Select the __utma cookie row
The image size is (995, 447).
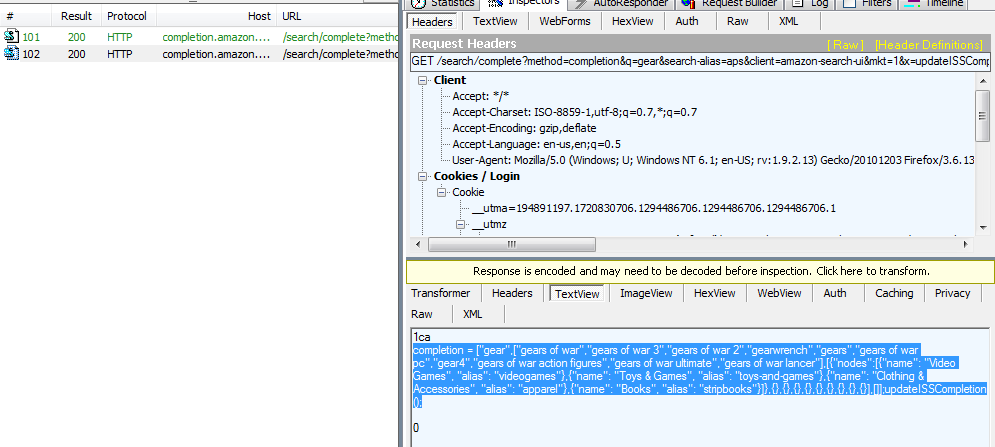653,208
